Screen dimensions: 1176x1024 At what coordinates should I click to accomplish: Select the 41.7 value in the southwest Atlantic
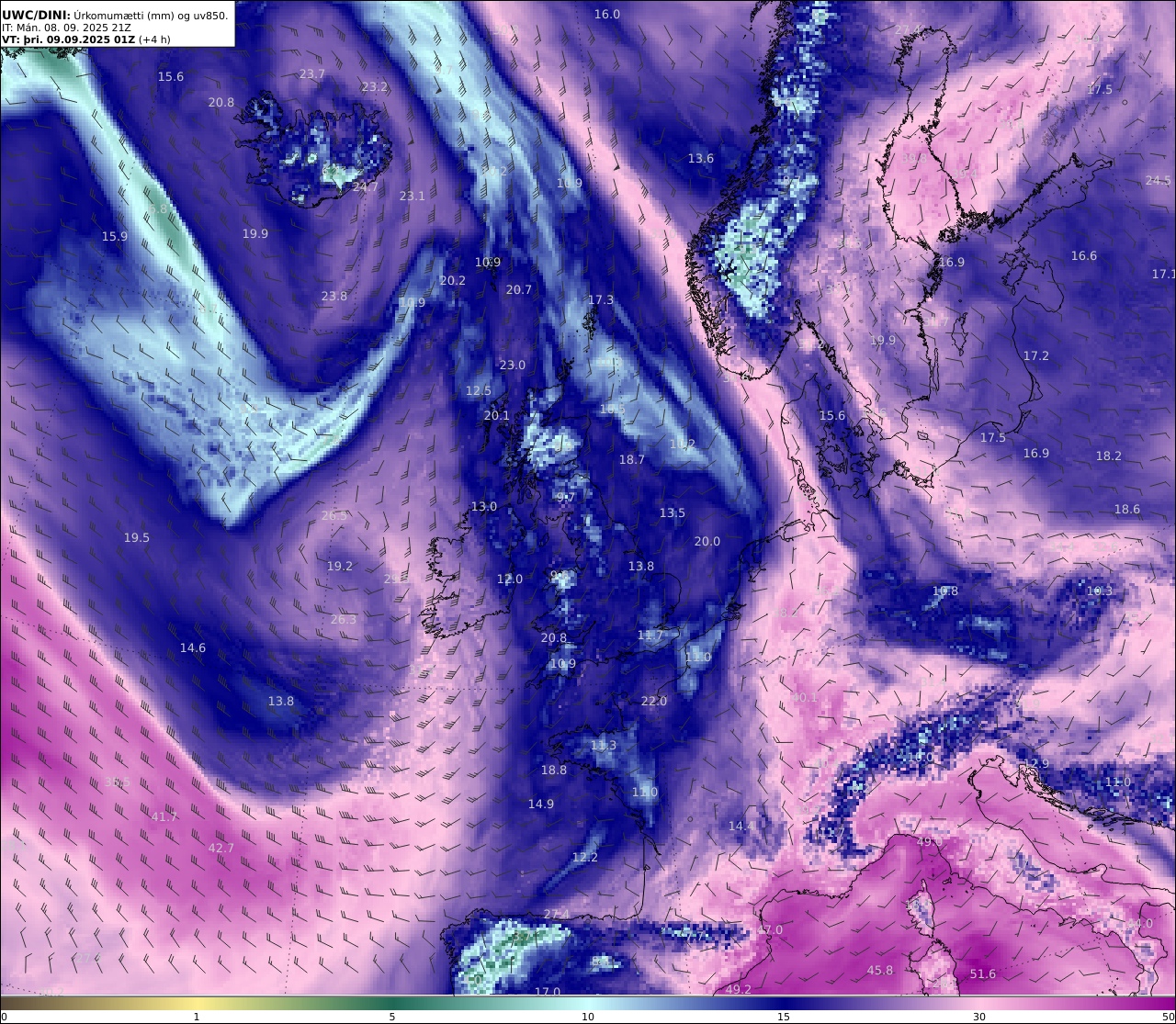point(164,816)
